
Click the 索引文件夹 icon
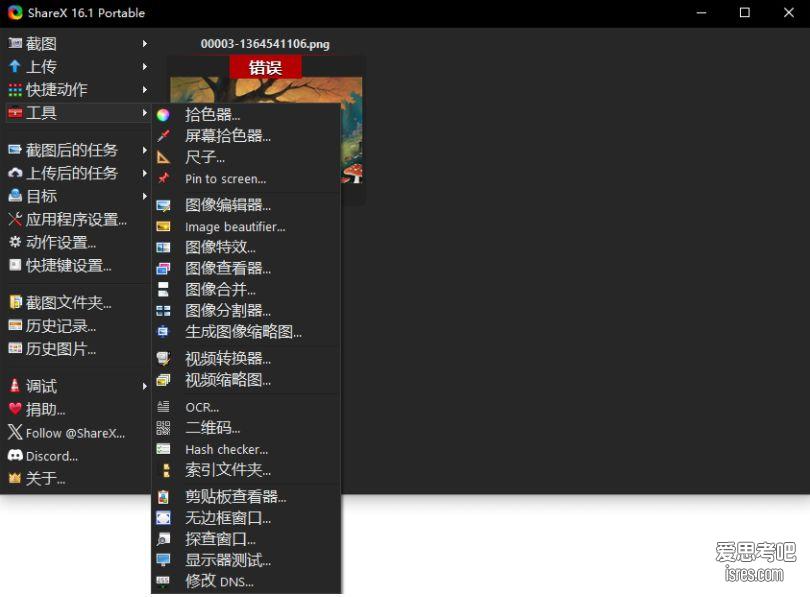click(165, 470)
